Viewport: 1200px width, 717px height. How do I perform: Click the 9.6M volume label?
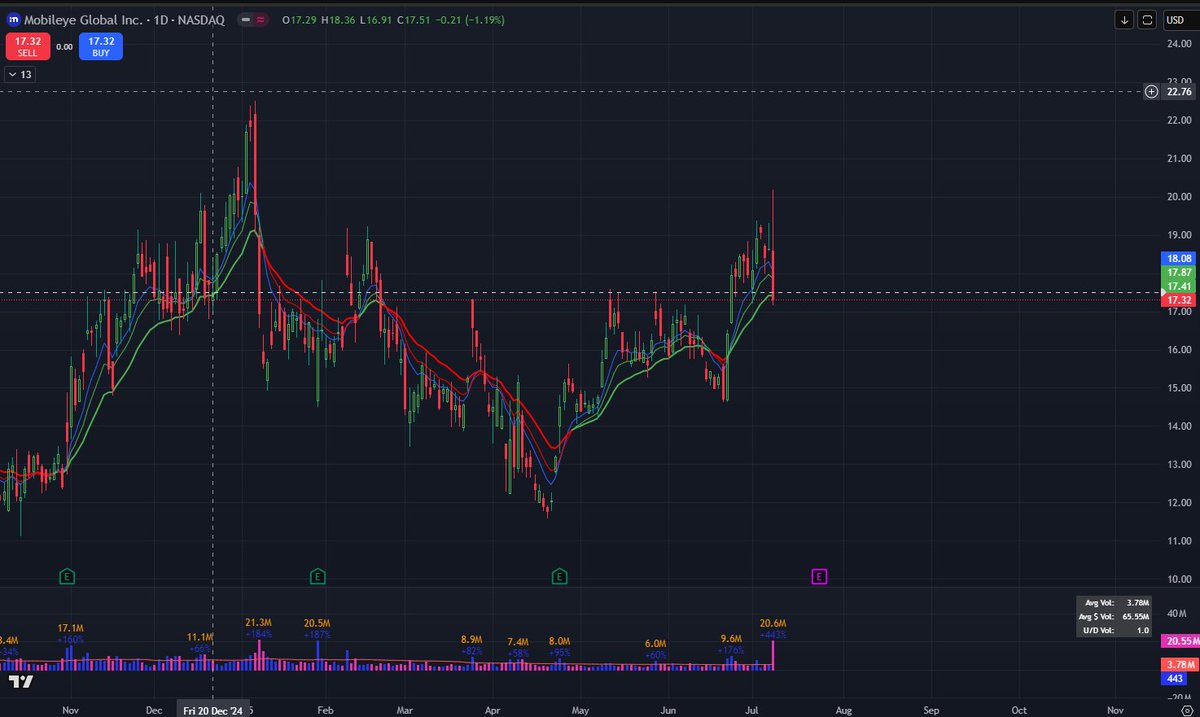[731, 638]
